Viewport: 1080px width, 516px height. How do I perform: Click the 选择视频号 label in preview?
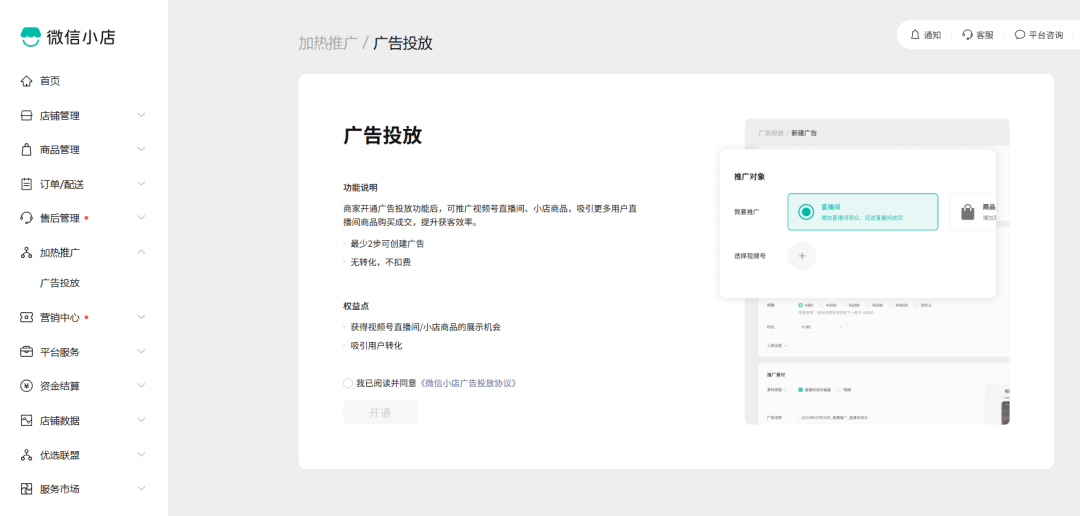point(749,256)
